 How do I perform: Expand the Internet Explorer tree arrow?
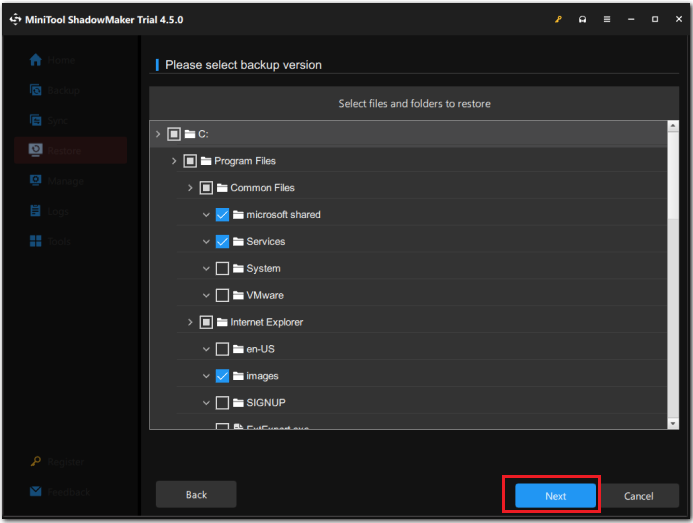coord(190,322)
